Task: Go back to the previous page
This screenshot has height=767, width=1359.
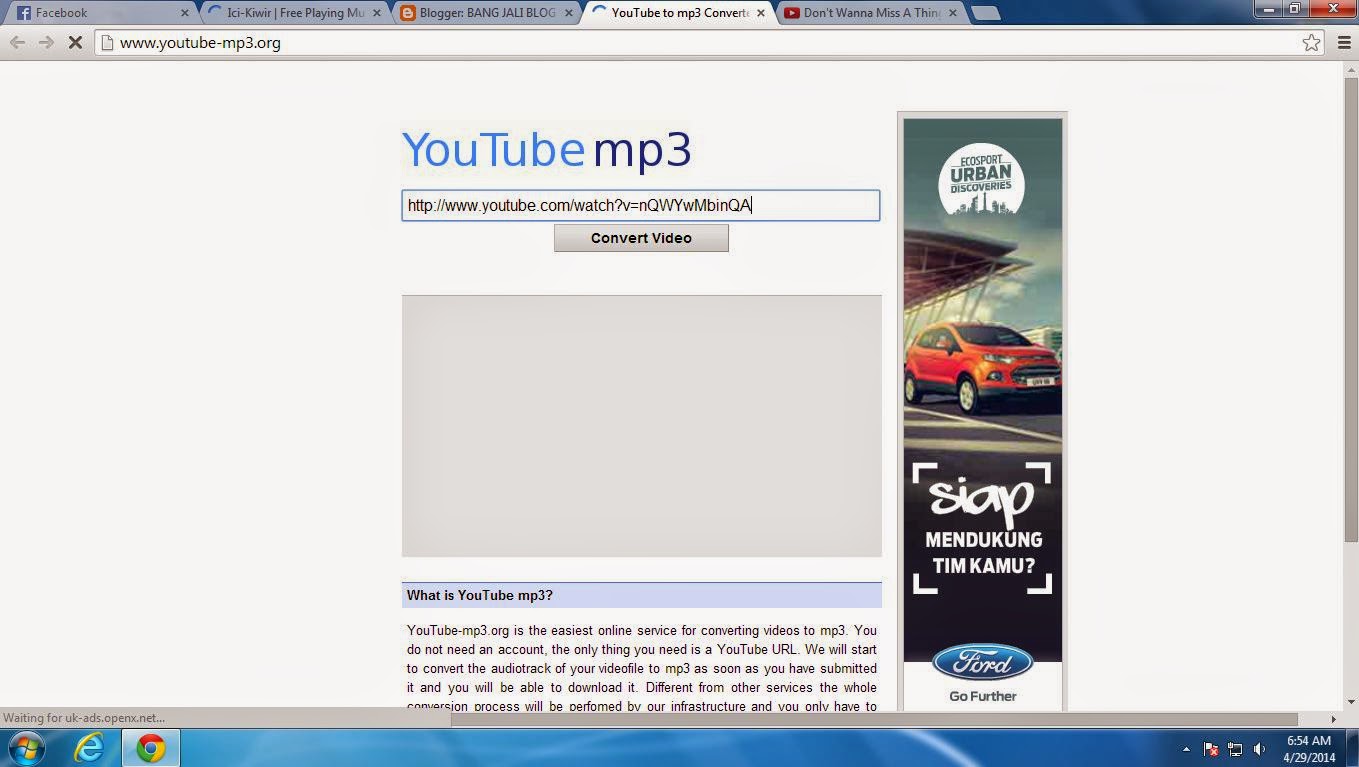Action: pyautogui.click(x=17, y=43)
